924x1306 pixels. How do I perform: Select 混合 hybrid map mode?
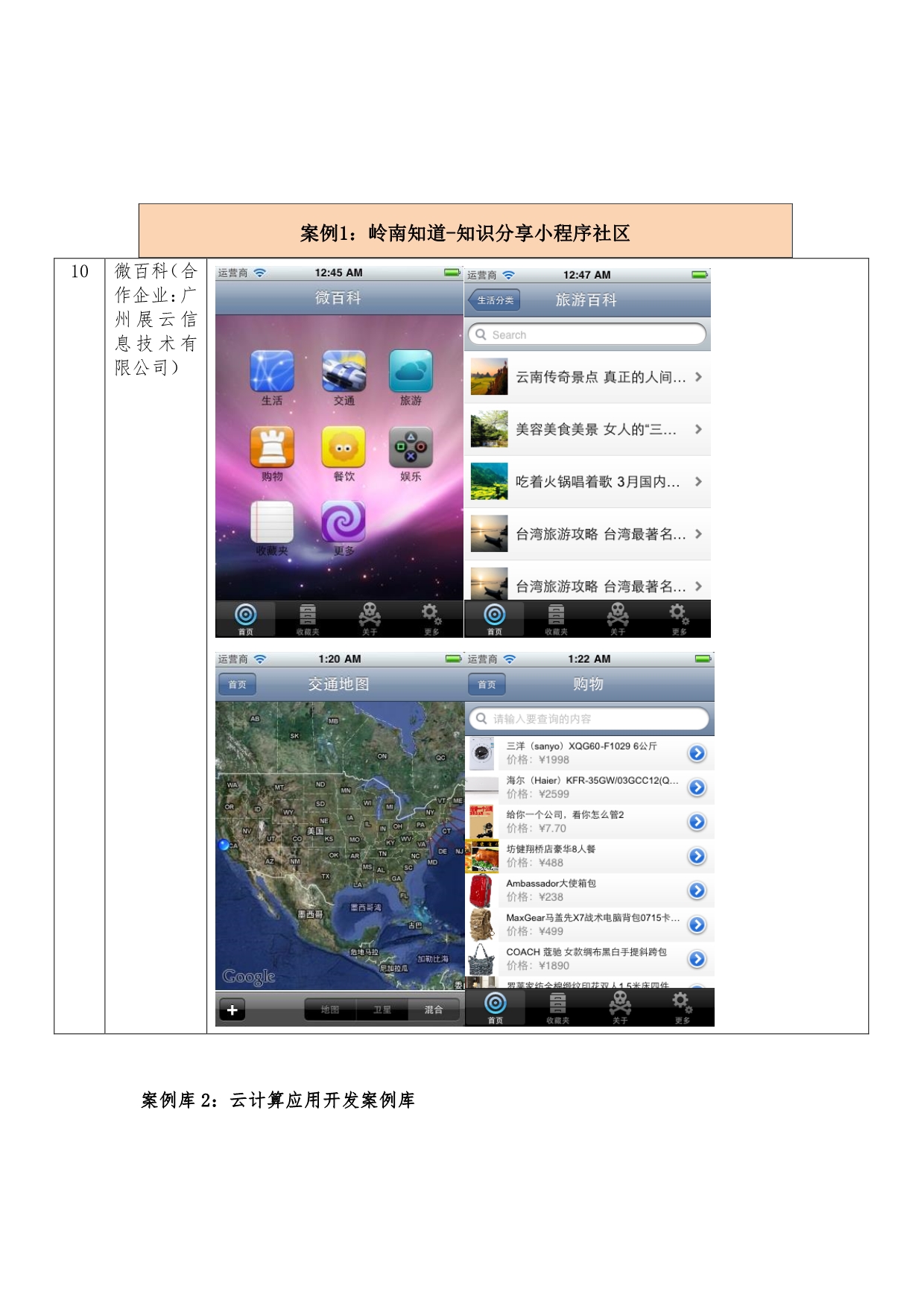click(x=434, y=1009)
